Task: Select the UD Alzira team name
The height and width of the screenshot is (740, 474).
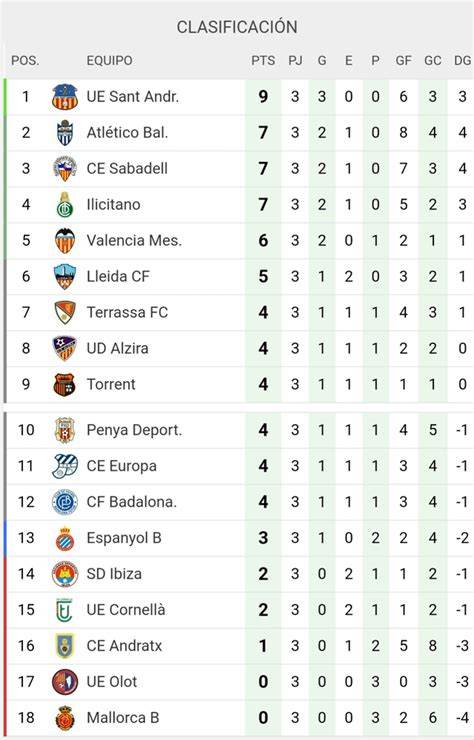Action: tap(118, 348)
